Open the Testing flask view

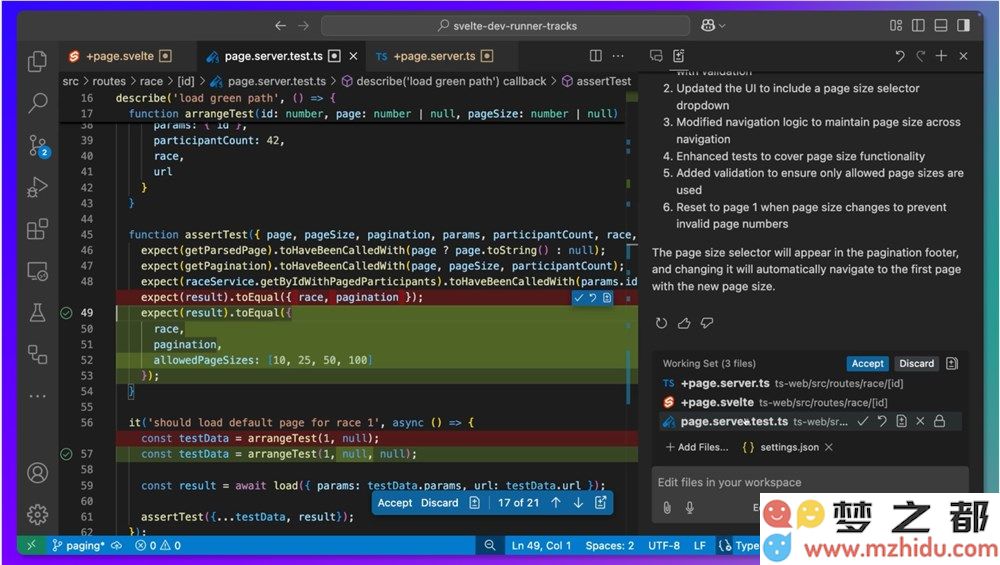38,313
